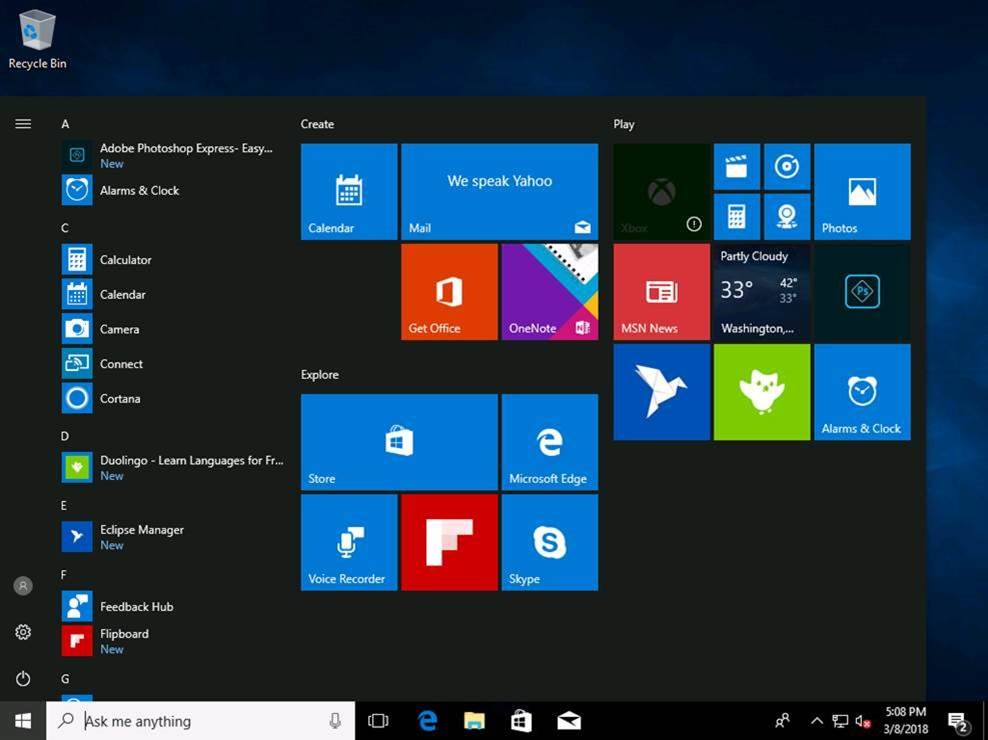Open Cortana in the app list
988x740 pixels.
tap(174, 398)
